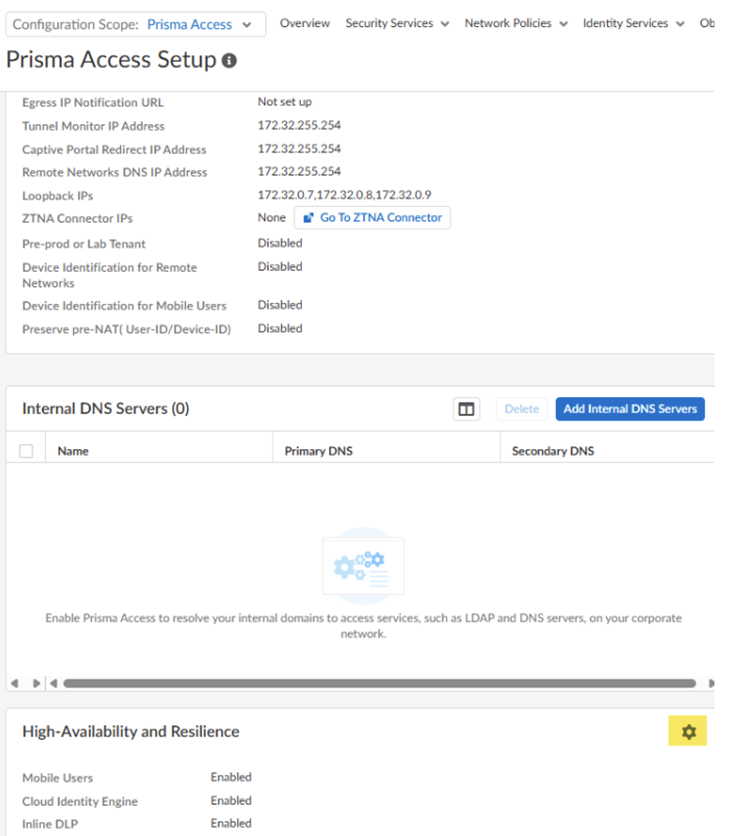Open the column layout icon for DNS table
The width and height of the screenshot is (750, 836).
466,409
